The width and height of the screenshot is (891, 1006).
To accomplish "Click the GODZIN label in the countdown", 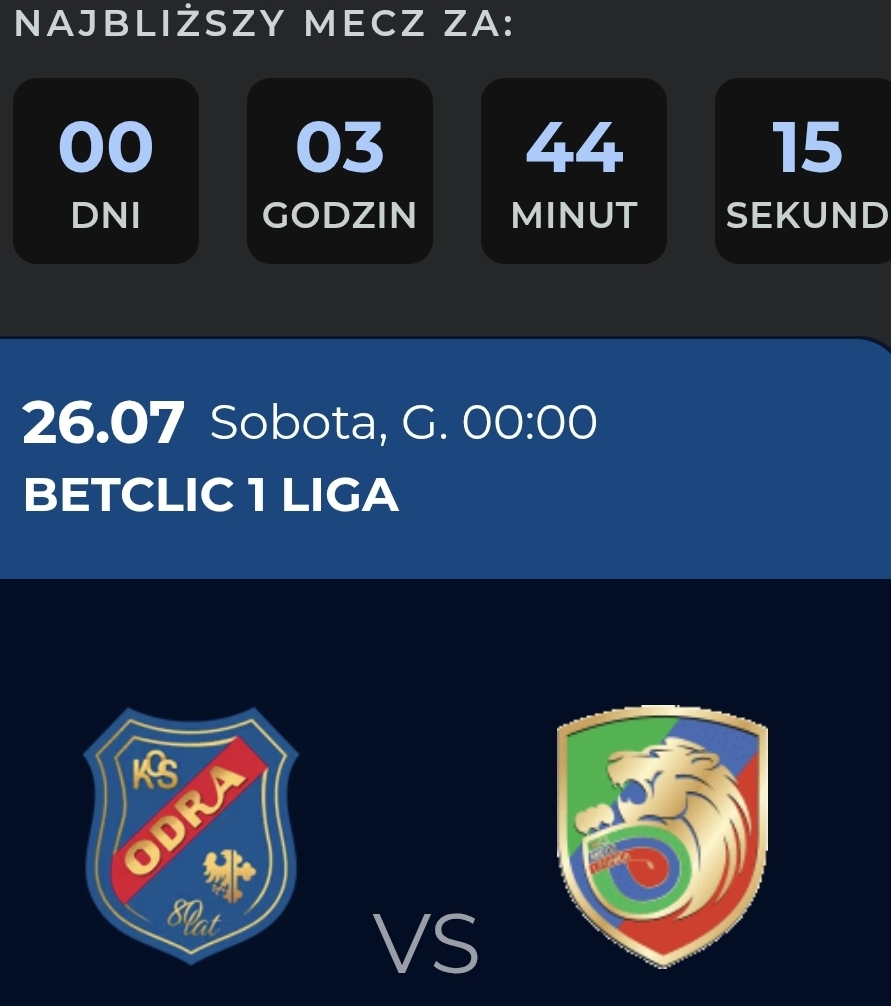I will (340, 215).
